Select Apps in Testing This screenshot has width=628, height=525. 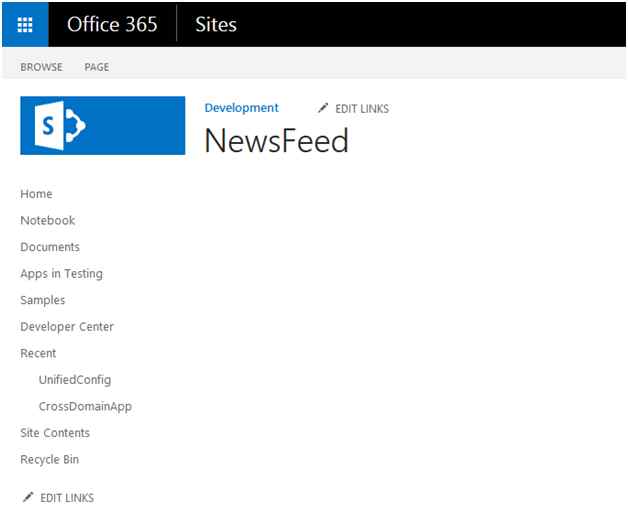click(x=62, y=274)
